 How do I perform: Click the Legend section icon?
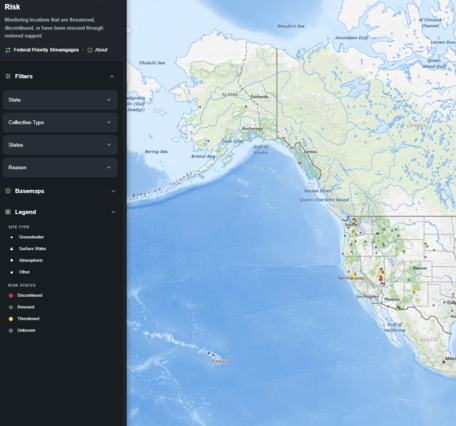point(8,212)
